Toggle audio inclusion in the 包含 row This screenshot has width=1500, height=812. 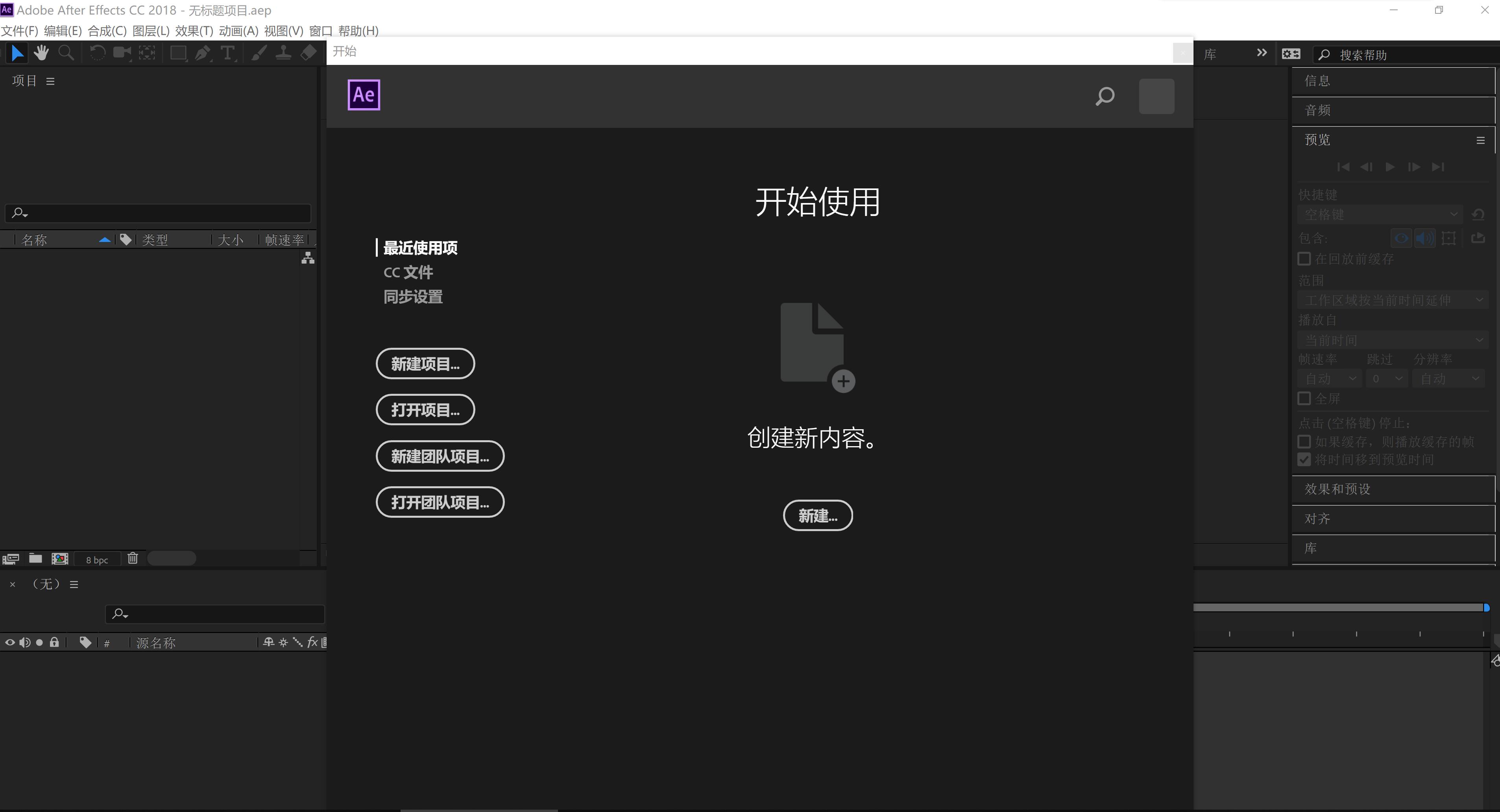coord(1425,238)
